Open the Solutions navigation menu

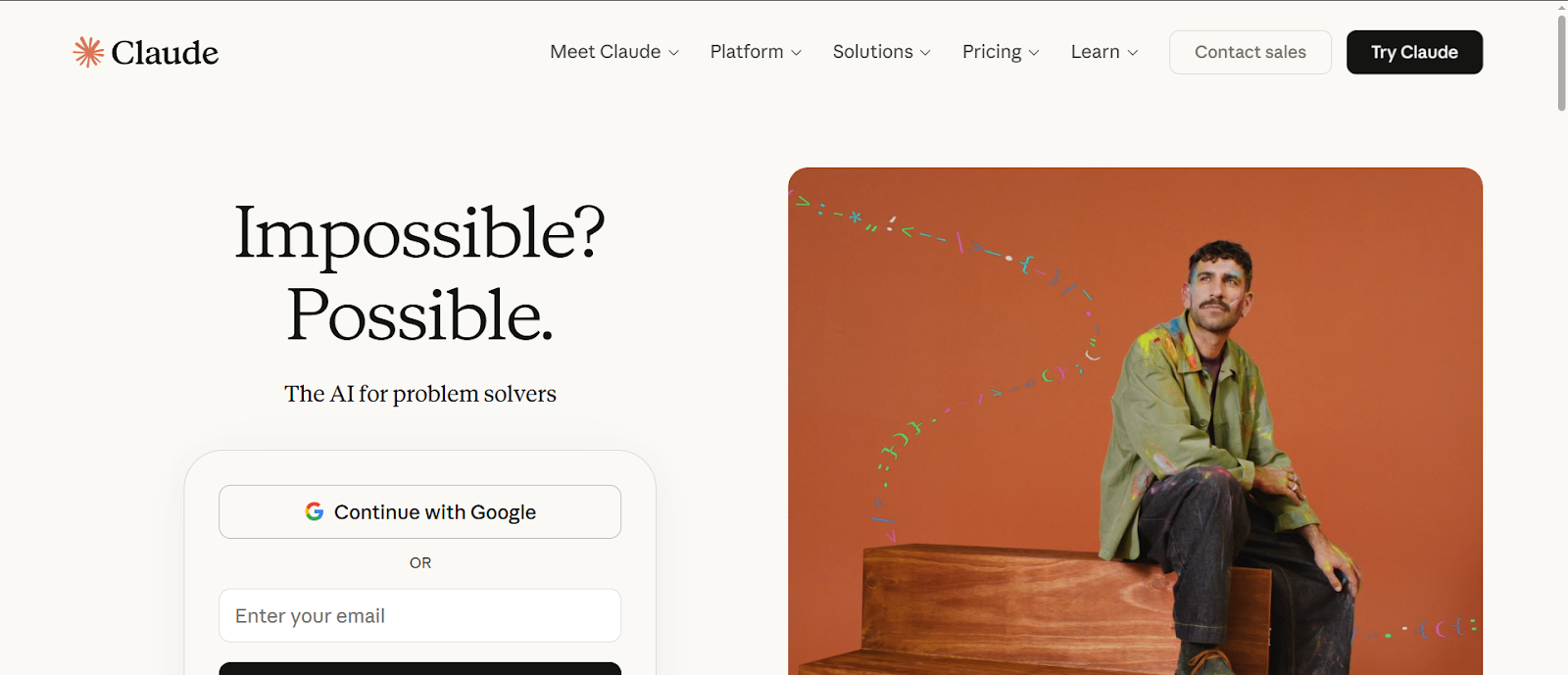coord(872,52)
